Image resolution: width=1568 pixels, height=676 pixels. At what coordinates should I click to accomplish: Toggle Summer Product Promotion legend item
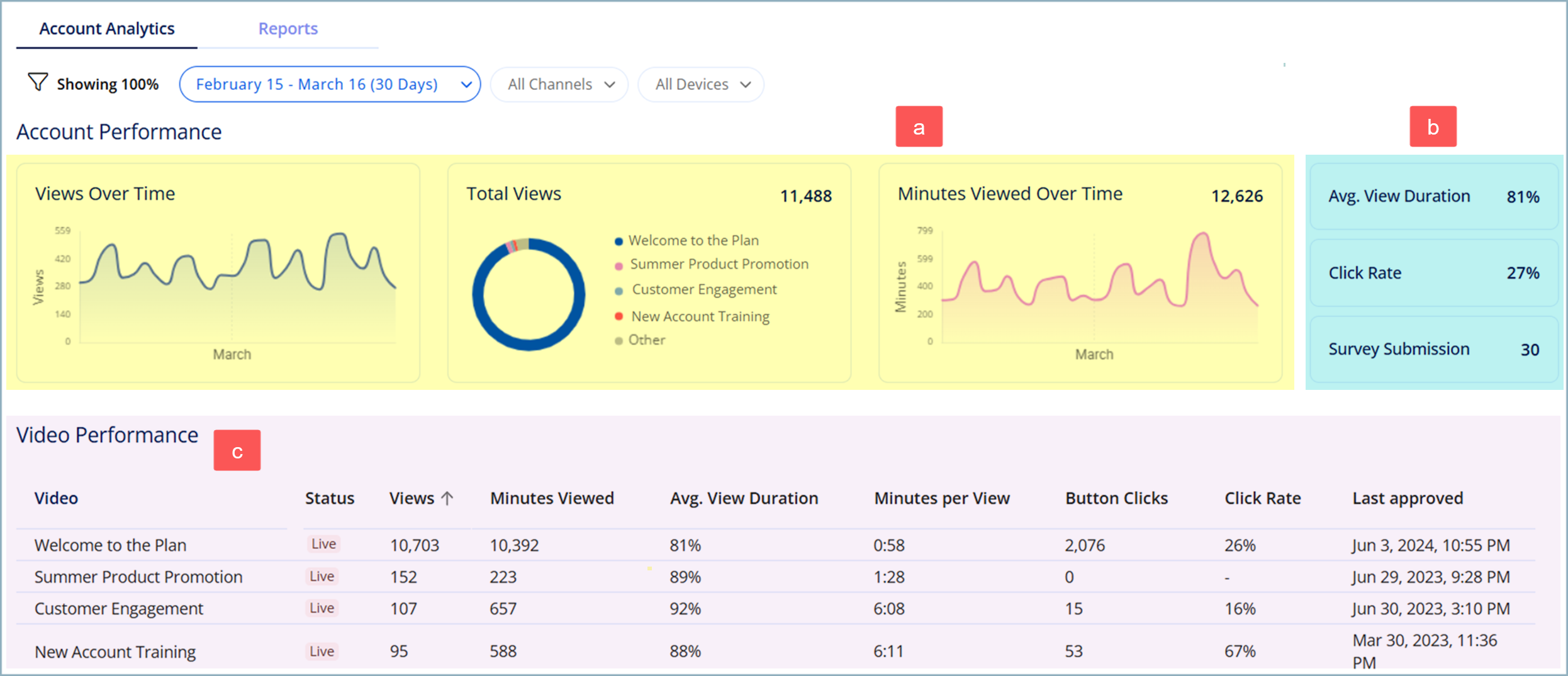click(719, 265)
